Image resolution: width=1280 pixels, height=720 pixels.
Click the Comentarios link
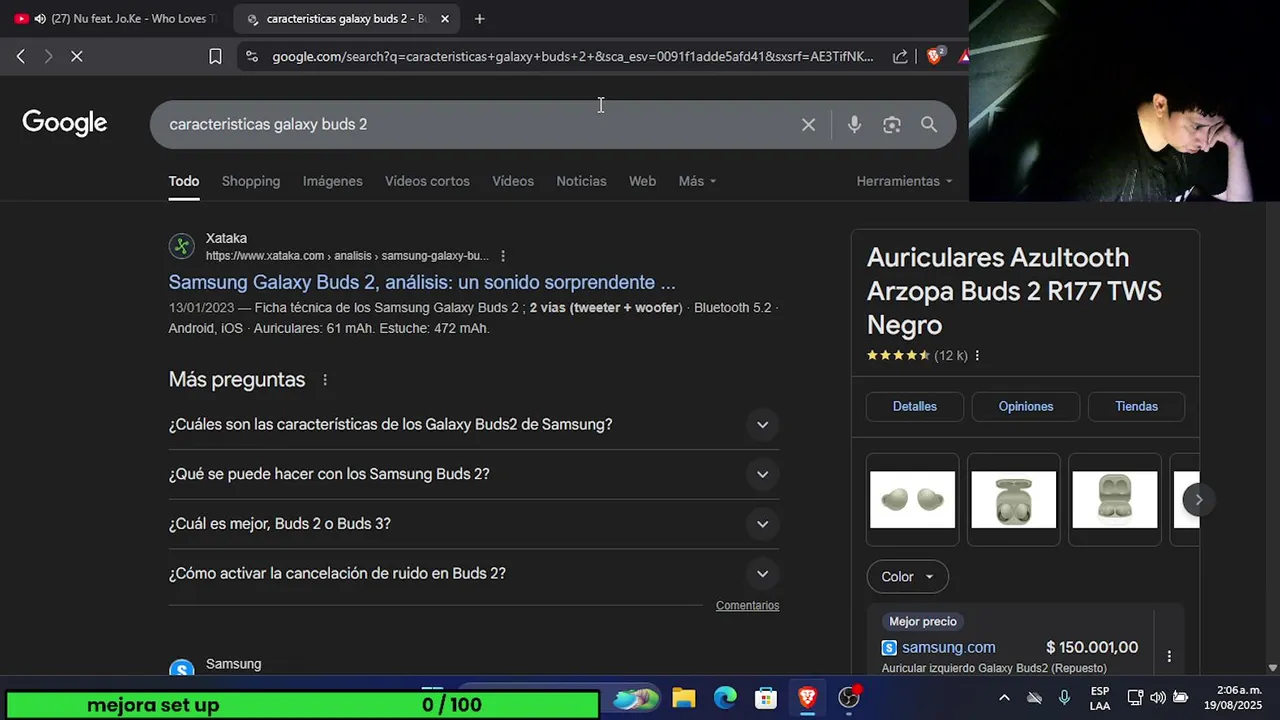pos(747,606)
